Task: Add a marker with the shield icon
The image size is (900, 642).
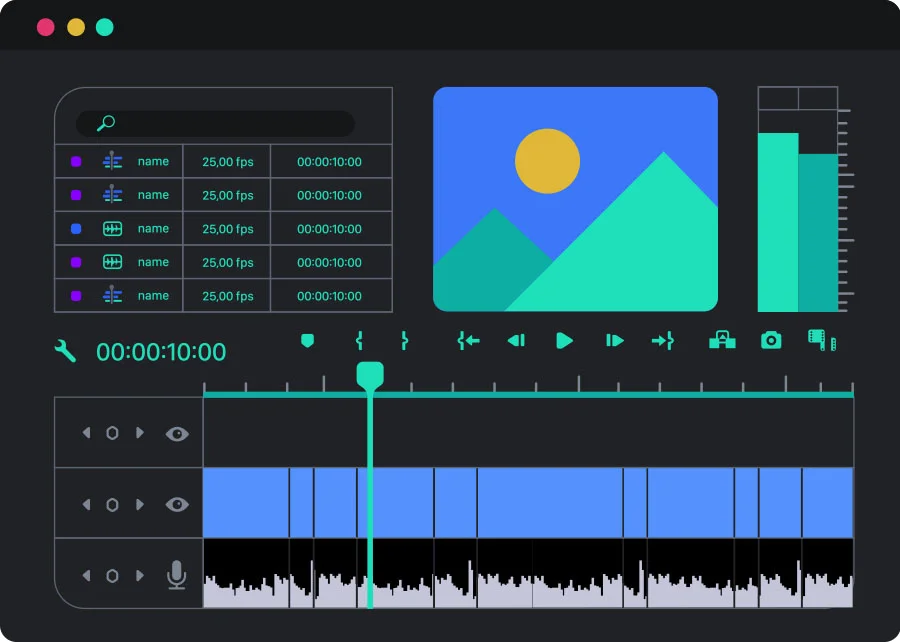Action: (x=308, y=341)
